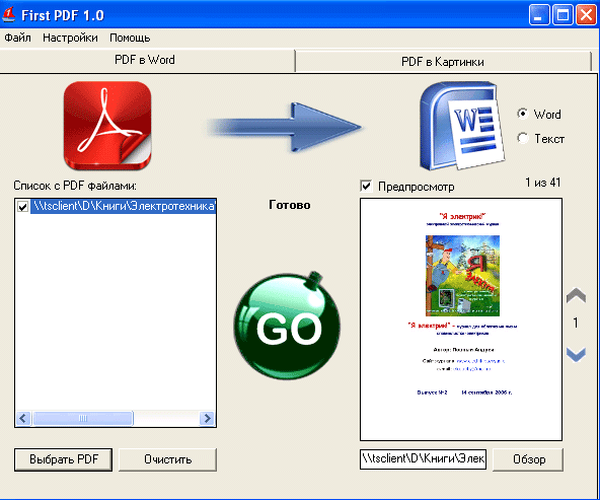
Task: Go to next preview page with down arrow
Action: click(x=575, y=353)
